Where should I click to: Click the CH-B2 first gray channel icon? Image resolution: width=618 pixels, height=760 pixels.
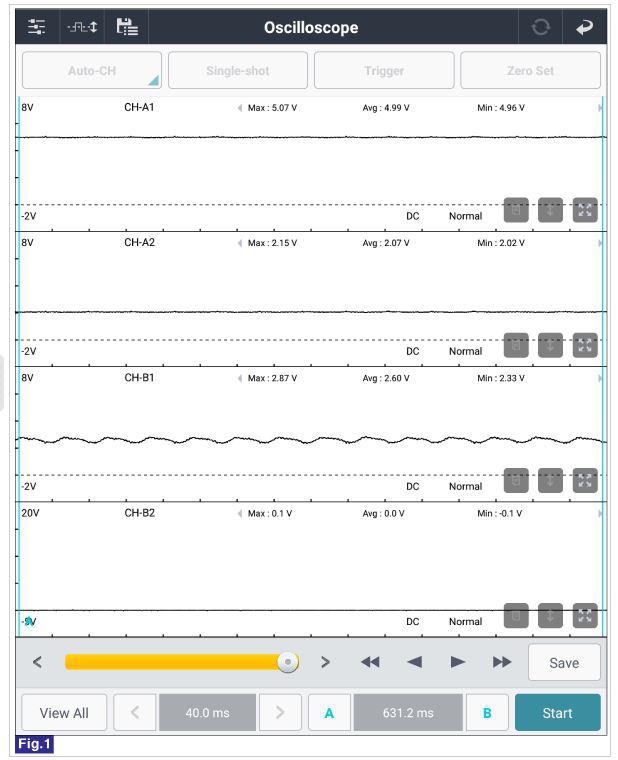[x=516, y=616]
